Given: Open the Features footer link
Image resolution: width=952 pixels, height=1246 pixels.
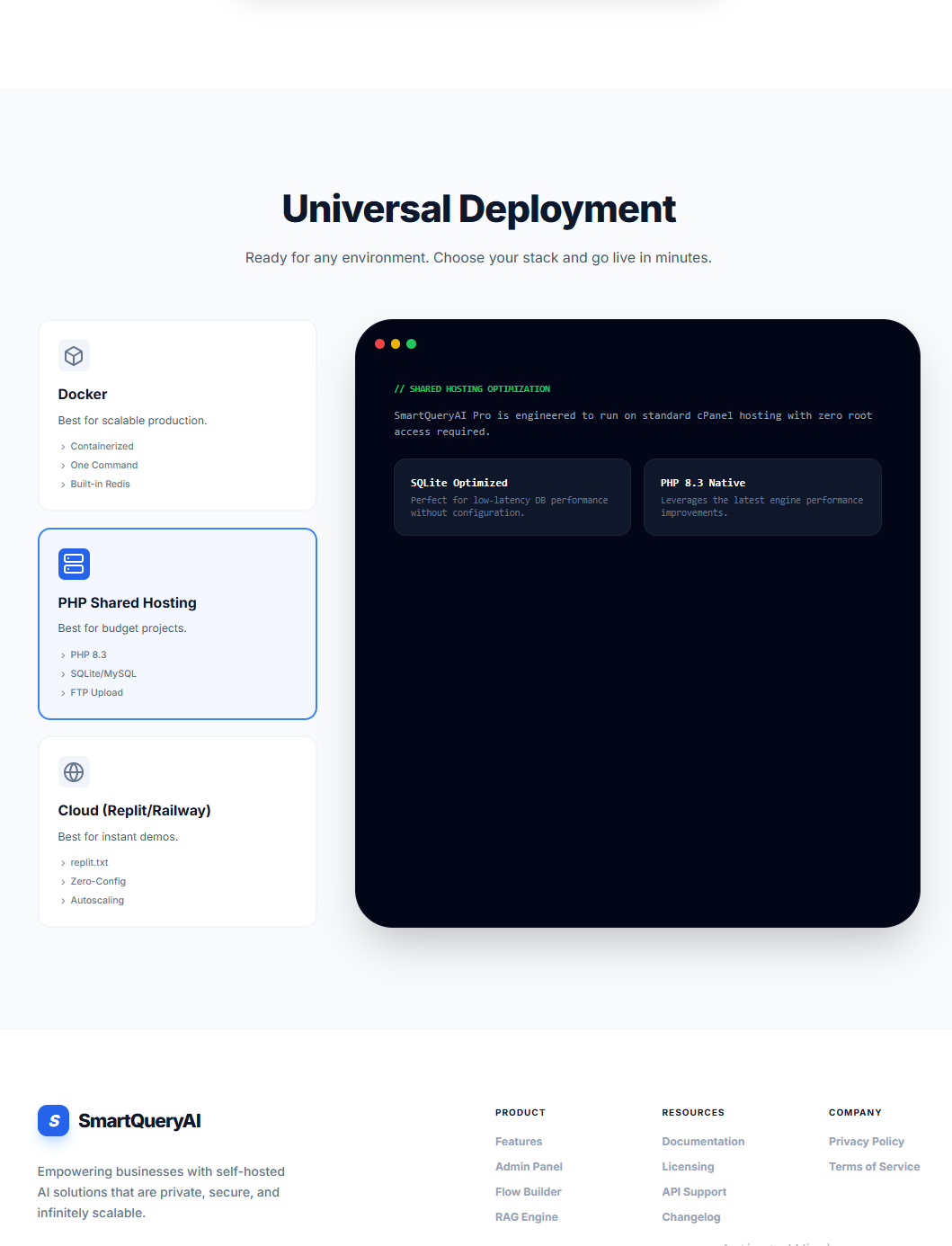Looking at the screenshot, I should [519, 1142].
